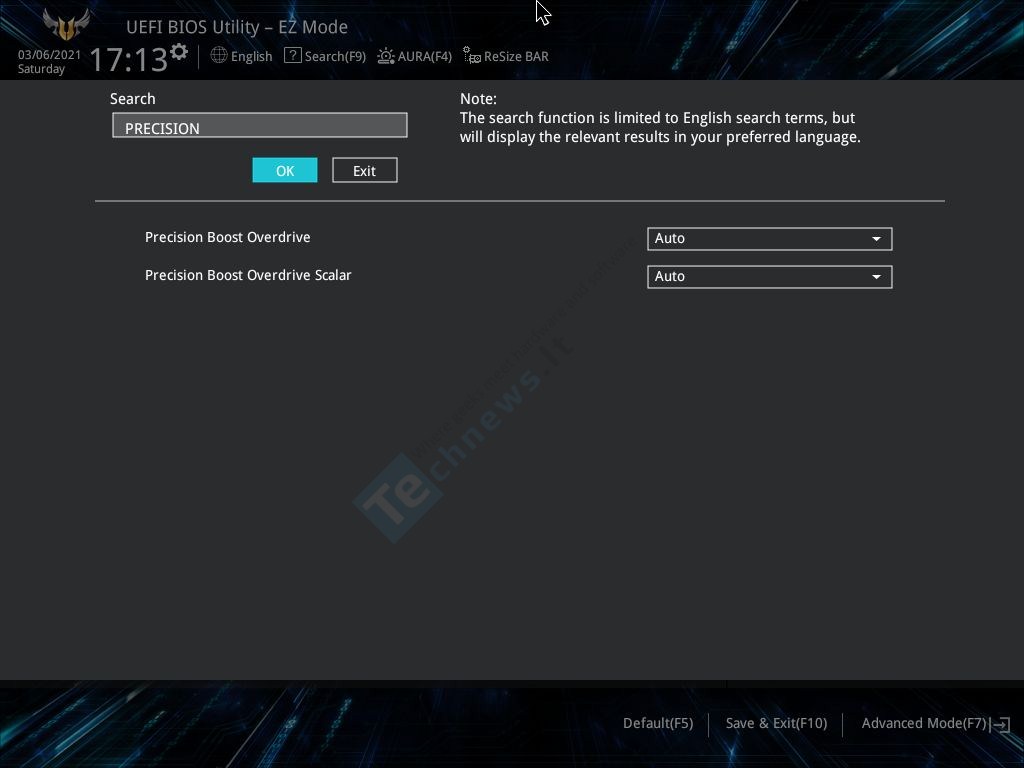1024x768 pixels.
Task: Switch to Advanced Mode(F7)
Action: [x=923, y=724]
